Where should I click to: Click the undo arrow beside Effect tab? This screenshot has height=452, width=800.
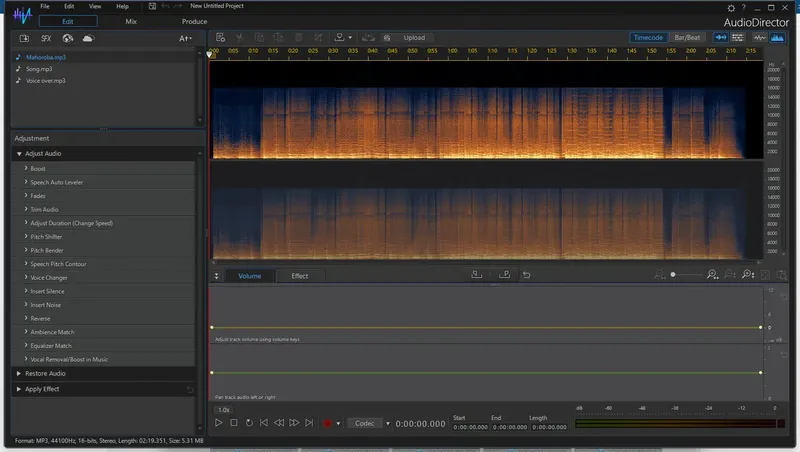click(526, 275)
